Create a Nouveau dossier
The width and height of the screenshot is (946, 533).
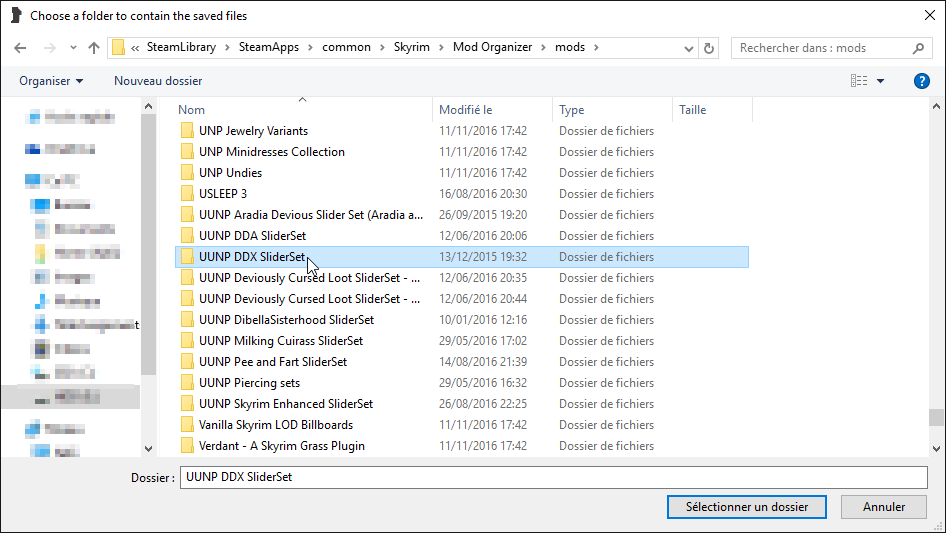click(158, 81)
